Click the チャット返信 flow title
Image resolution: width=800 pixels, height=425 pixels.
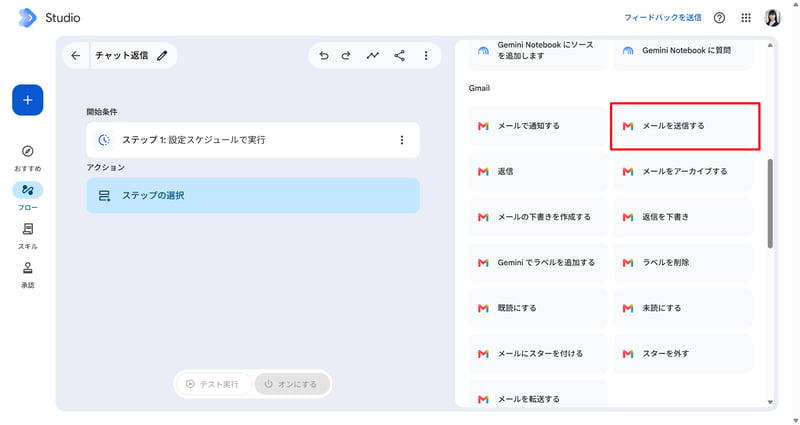coord(121,56)
